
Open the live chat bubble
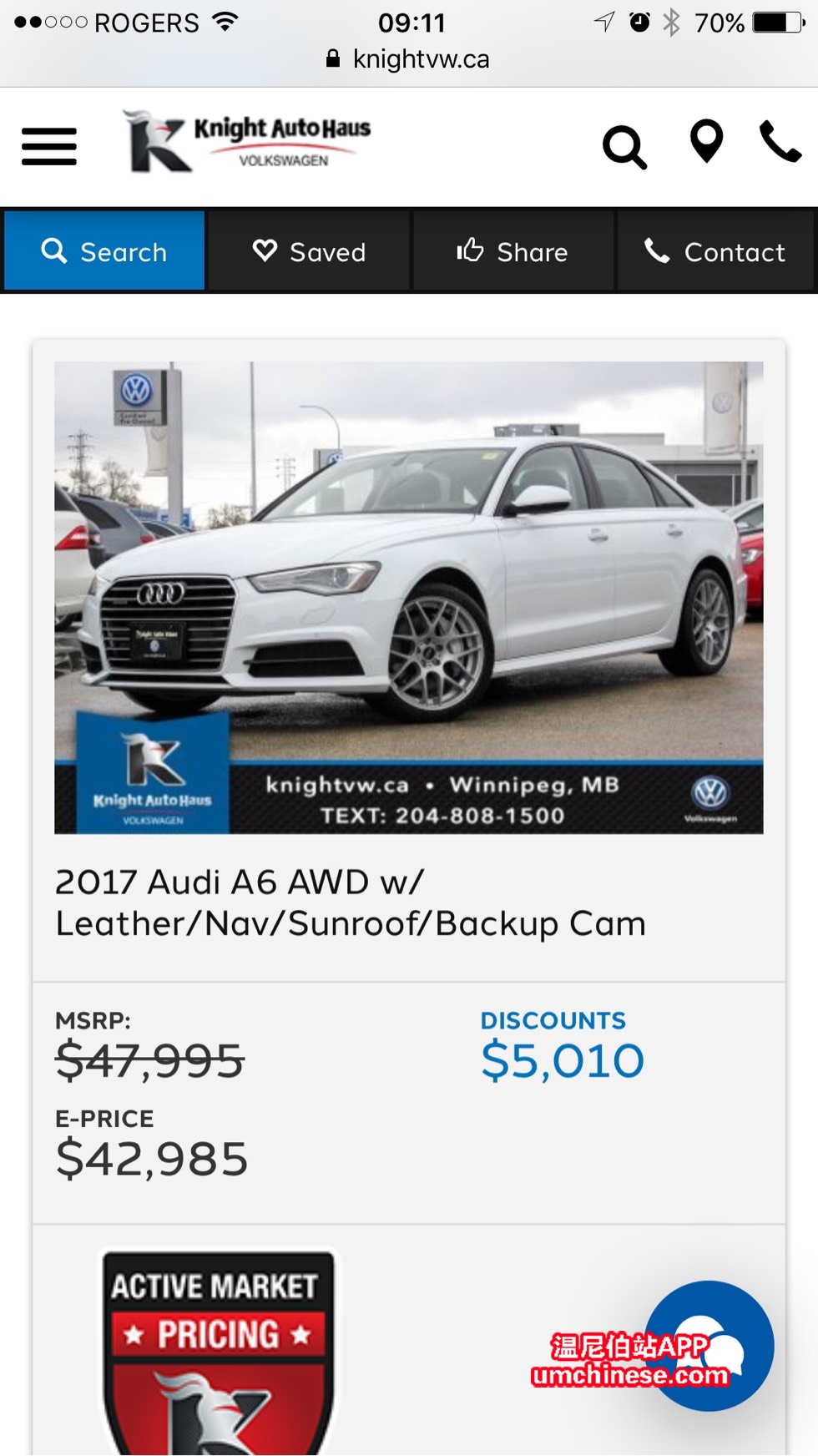pyautogui.click(x=709, y=1346)
